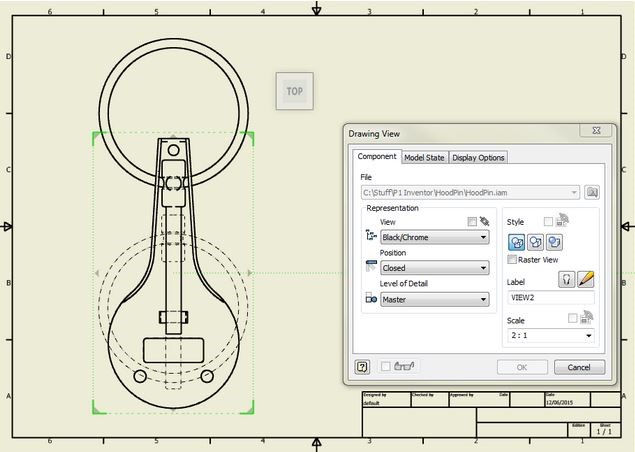Click the Cancel button
The width and height of the screenshot is (635, 452).
[579, 367]
